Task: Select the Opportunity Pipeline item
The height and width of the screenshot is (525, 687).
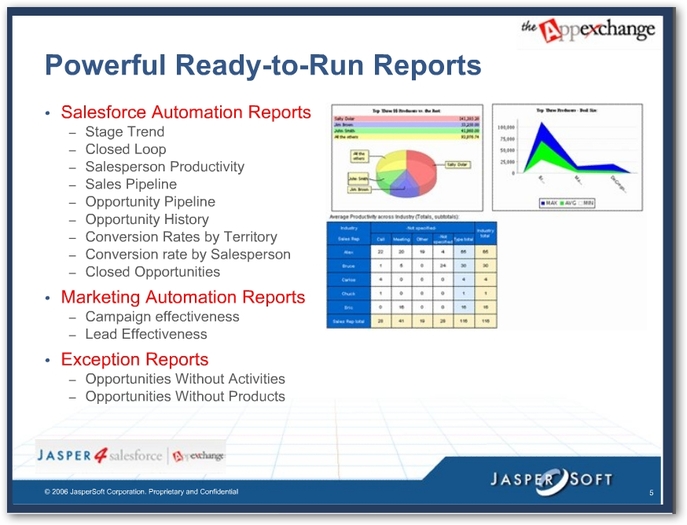Action: coord(150,202)
